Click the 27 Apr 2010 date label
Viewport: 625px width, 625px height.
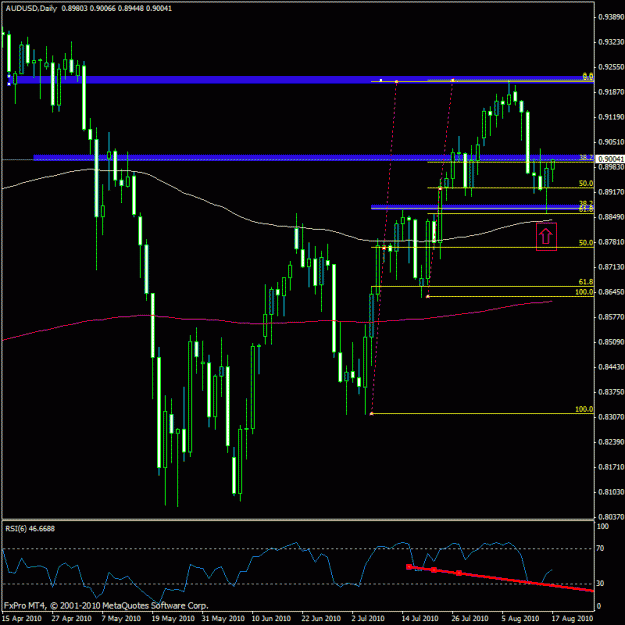[x=71, y=619]
